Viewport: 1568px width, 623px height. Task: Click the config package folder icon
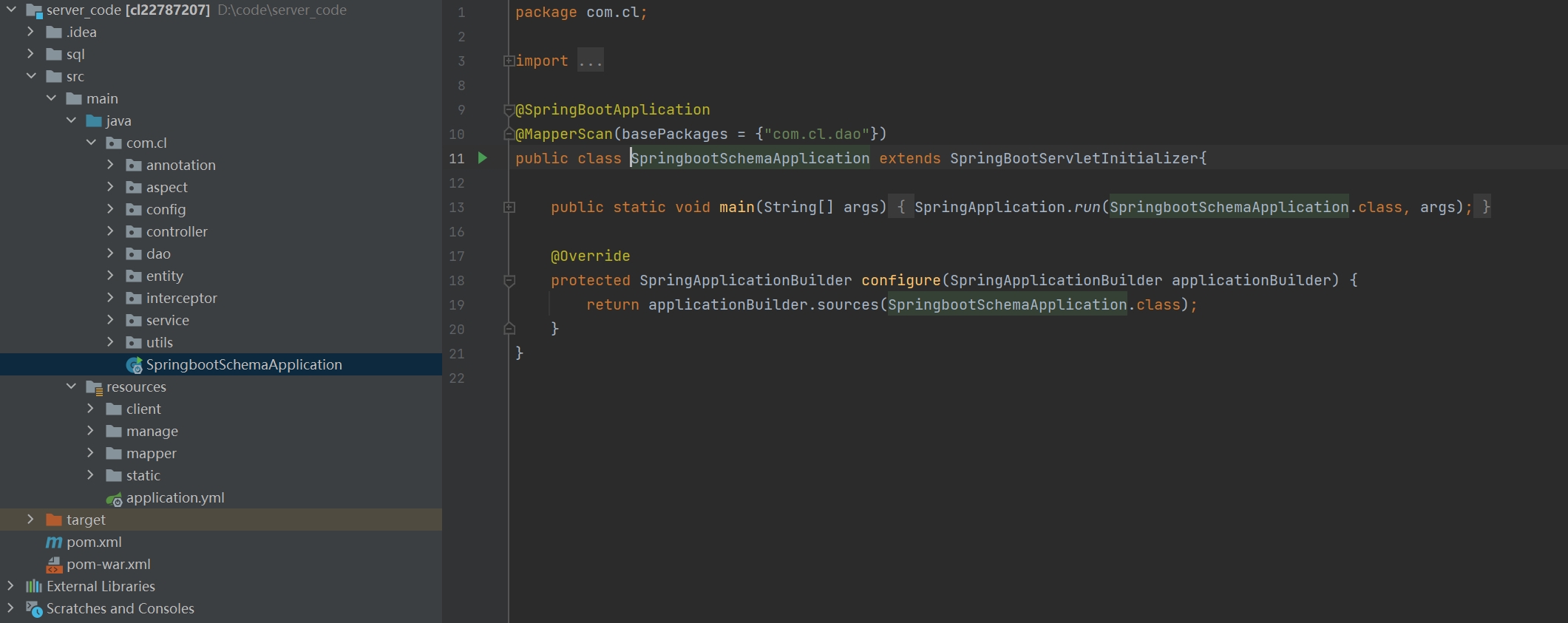pyautogui.click(x=134, y=209)
